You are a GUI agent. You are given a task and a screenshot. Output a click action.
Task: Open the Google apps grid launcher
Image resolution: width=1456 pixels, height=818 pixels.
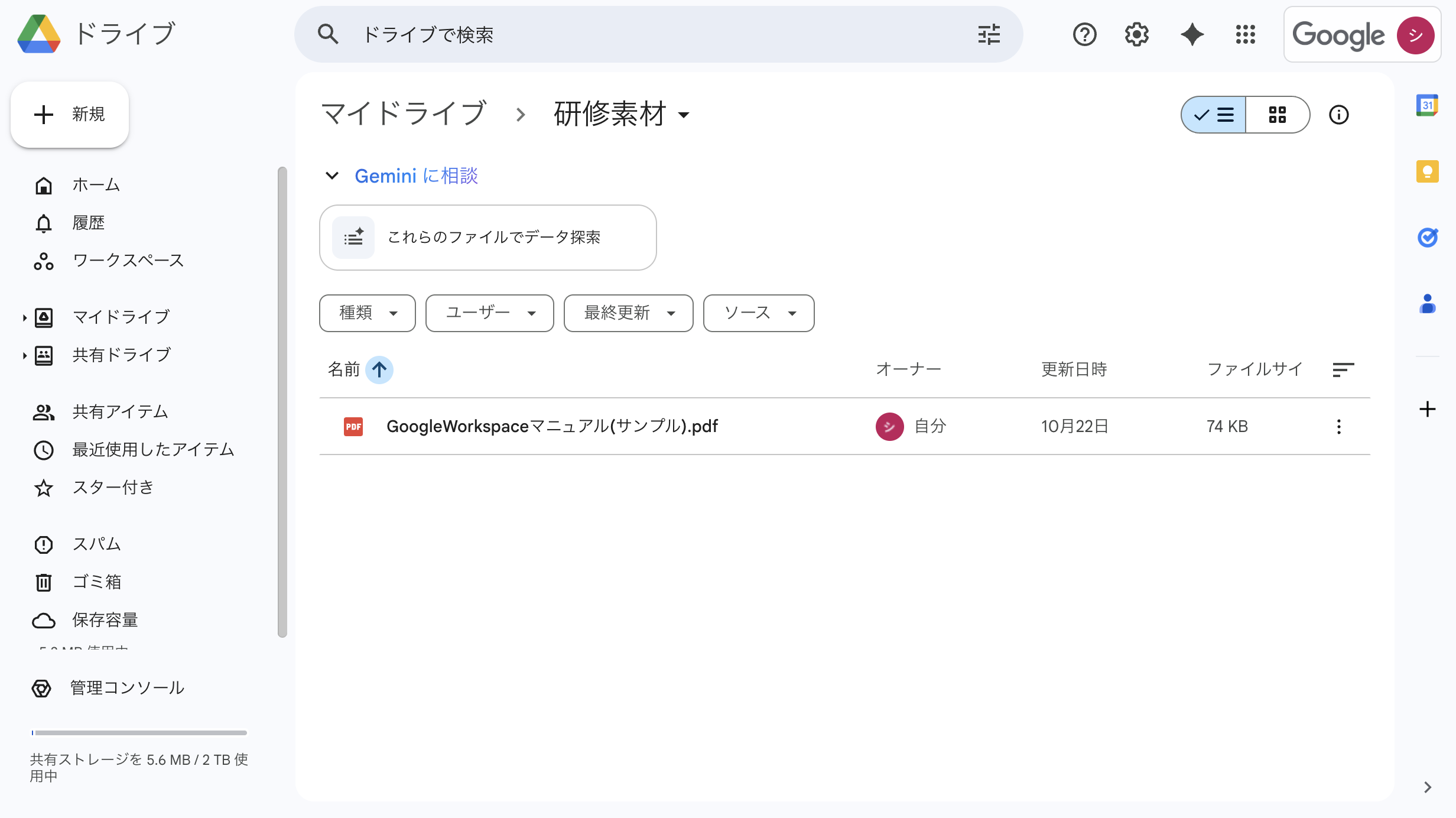coord(1246,34)
